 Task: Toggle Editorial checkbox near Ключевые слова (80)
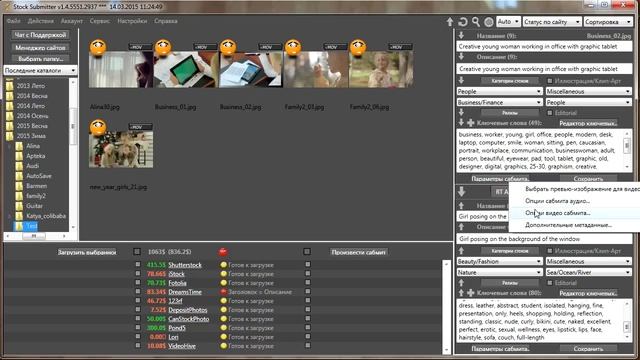550,283
